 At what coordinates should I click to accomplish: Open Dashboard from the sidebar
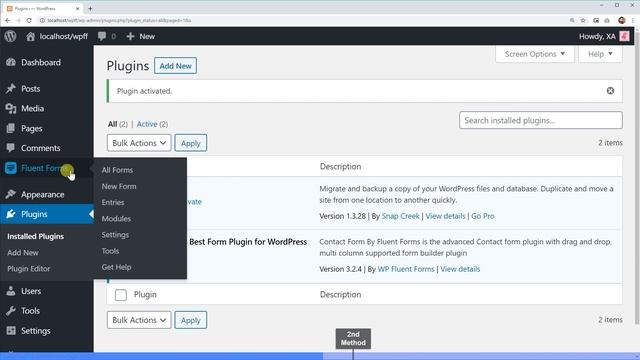point(41,62)
